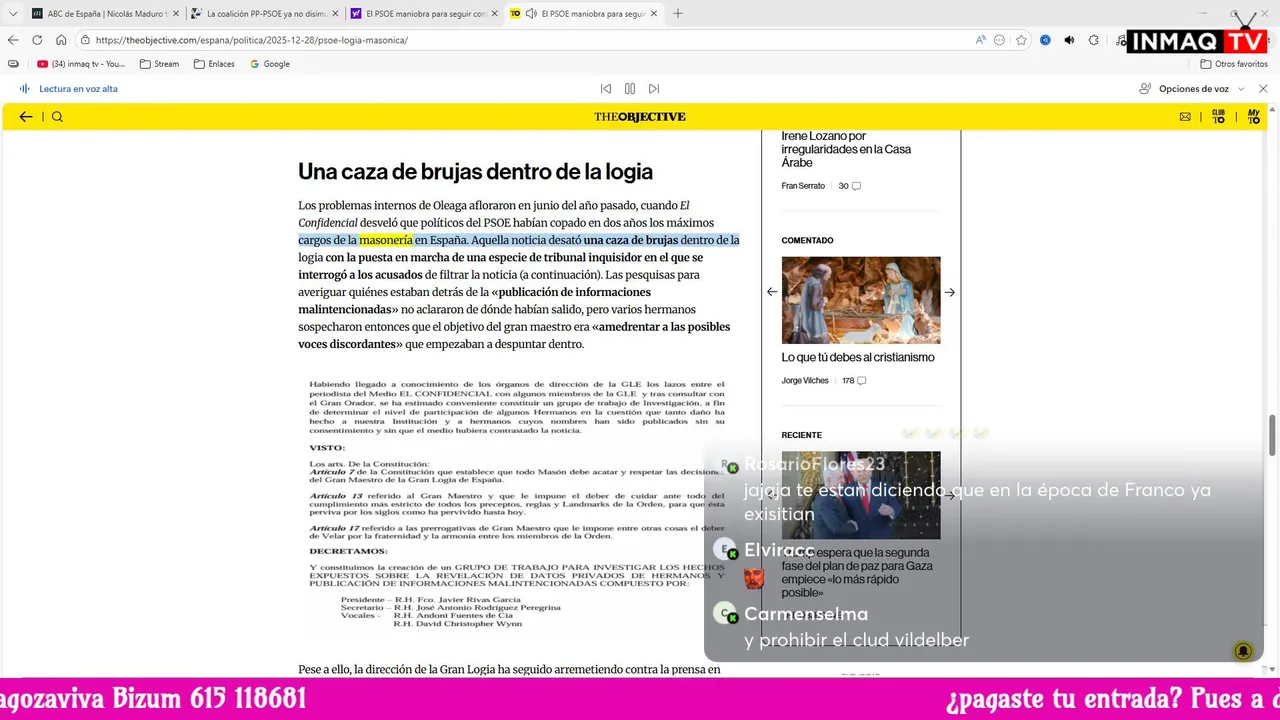Click THE OBJECTIVE logo in the header
The width and height of the screenshot is (1280, 720).
click(640, 117)
